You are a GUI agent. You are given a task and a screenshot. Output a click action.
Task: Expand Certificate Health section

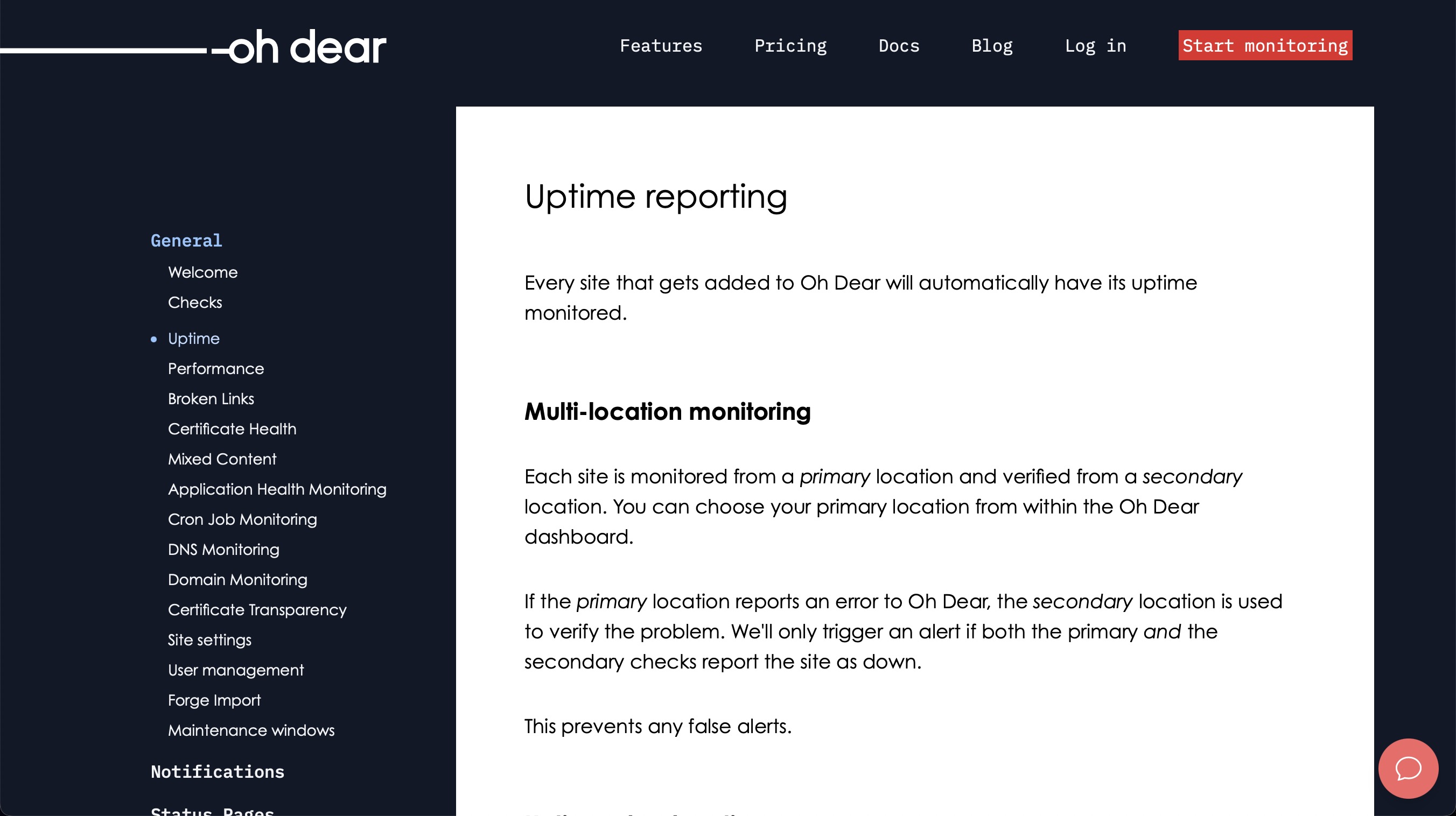(x=233, y=429)
